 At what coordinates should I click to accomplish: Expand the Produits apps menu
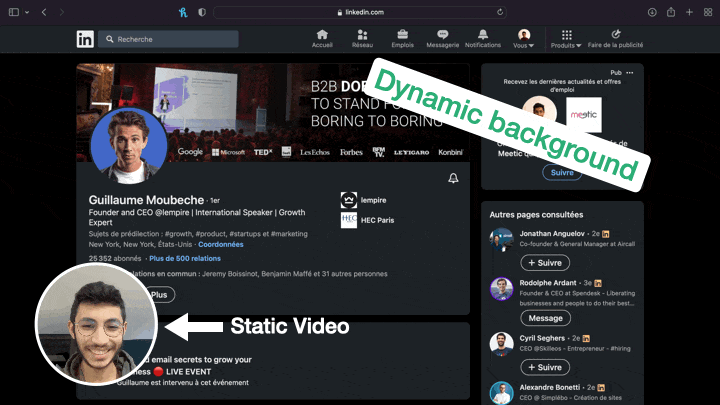pyautogui.click(x=566, y=39)
